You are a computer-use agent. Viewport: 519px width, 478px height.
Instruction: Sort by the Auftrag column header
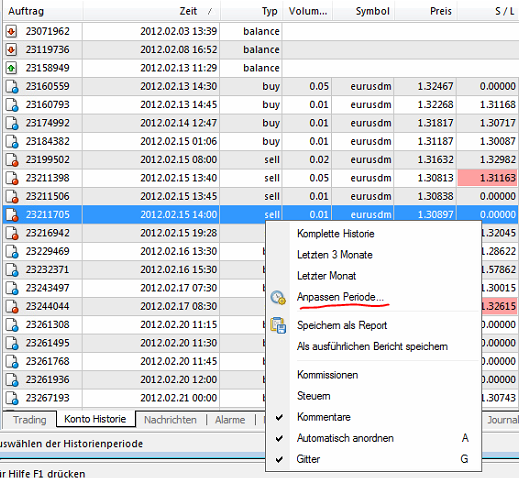42,11
